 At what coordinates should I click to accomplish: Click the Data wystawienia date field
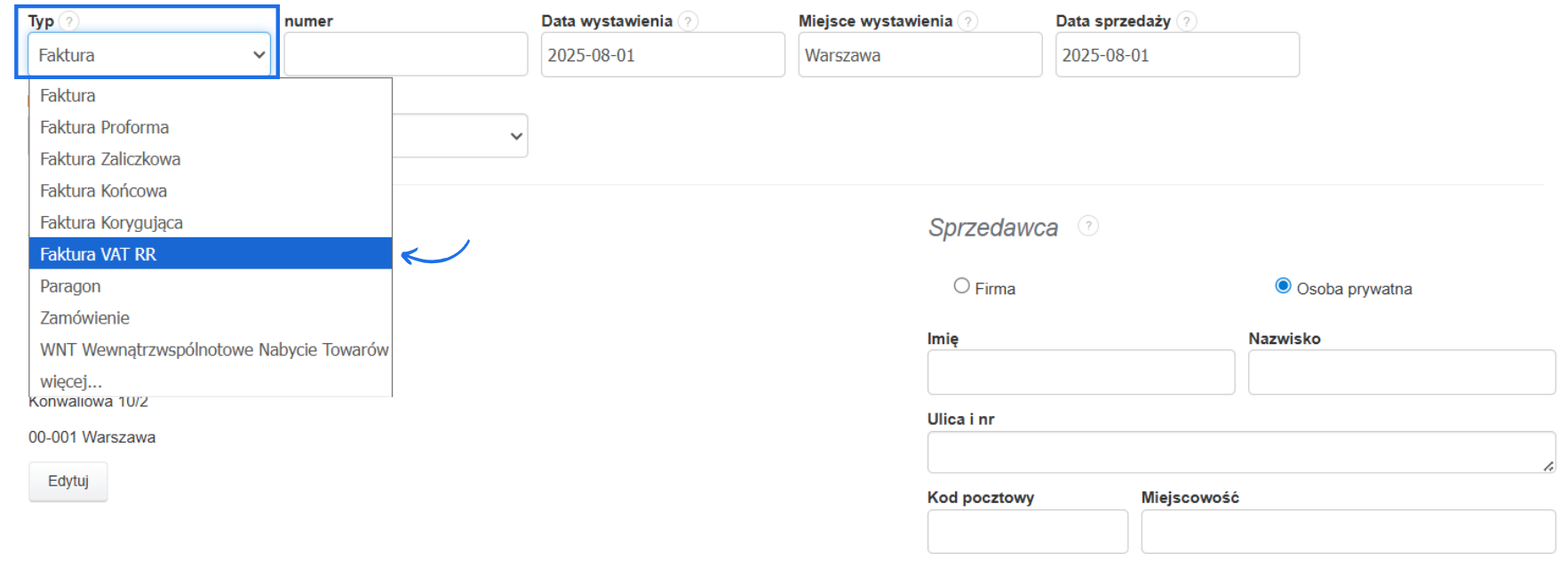pos(663,55)
